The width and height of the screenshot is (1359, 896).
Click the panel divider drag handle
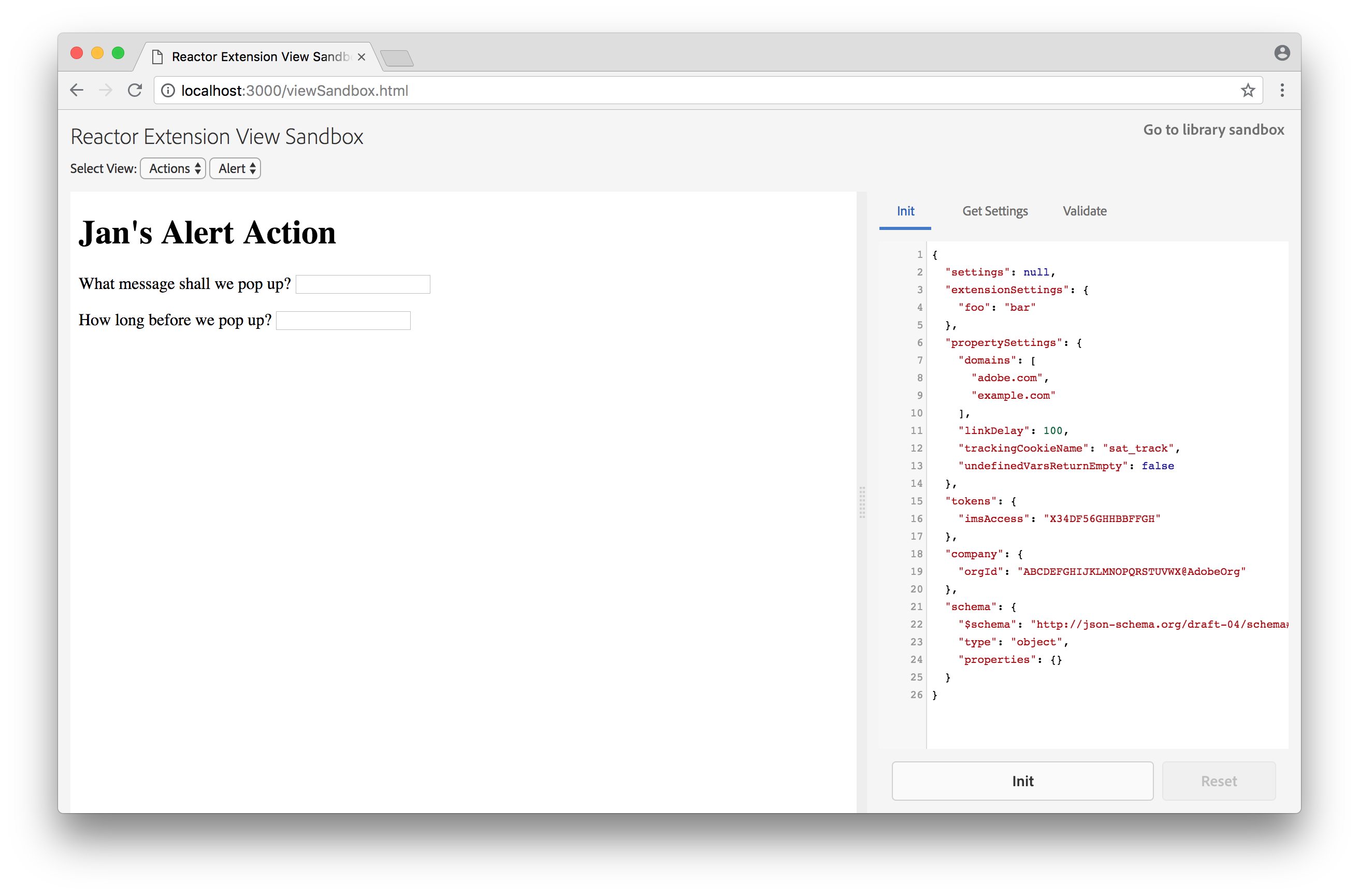[862, 502]
